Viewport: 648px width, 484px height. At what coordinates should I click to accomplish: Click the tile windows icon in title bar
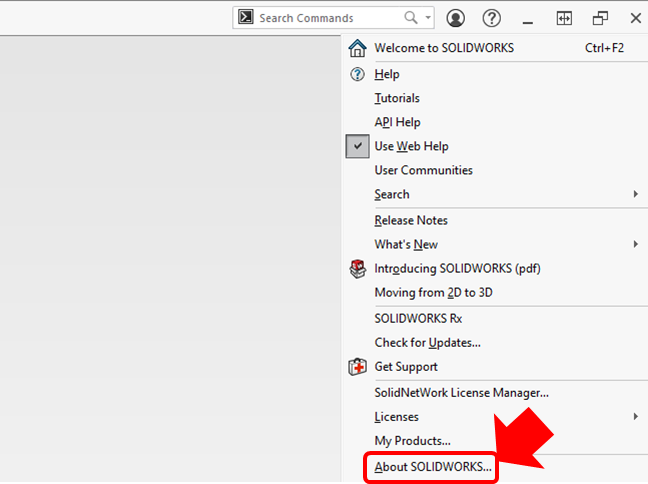pyautogui.click(x=564, y=18)
